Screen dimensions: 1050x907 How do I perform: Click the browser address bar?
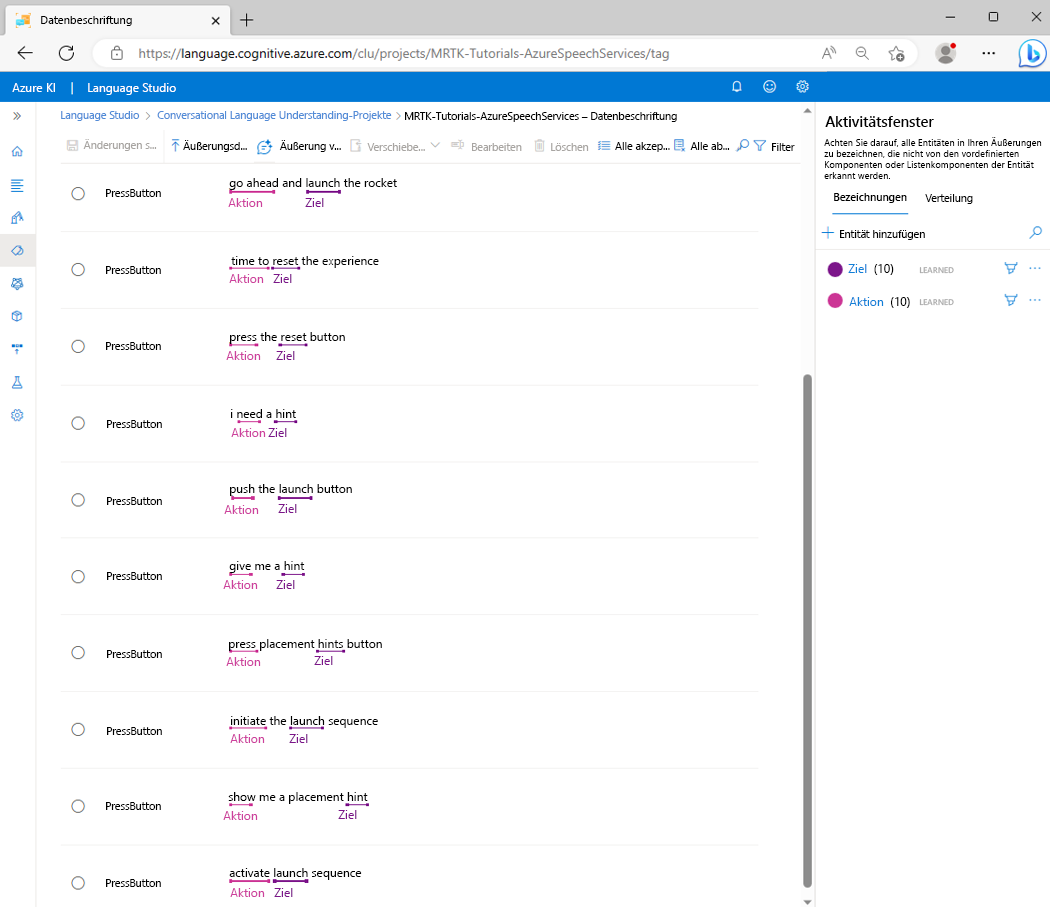[x=400, y=53]
